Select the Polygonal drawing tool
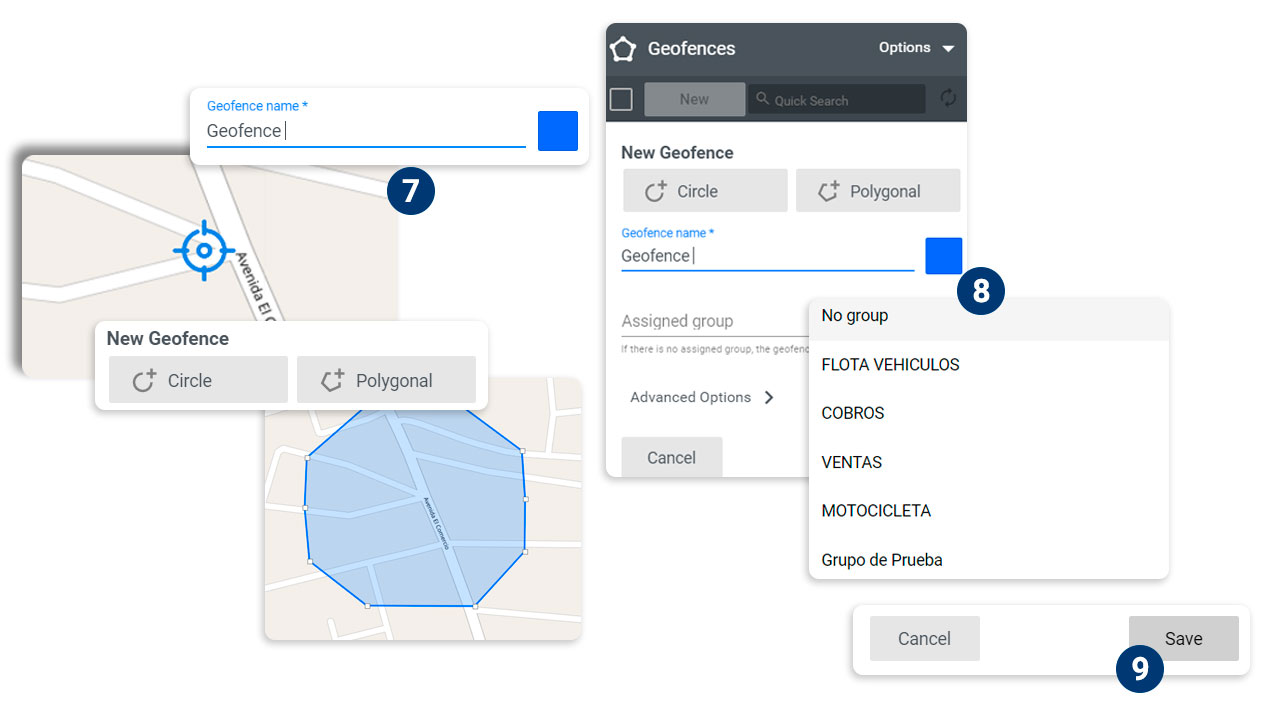The height and width of the screenshot is (720, 1280). (878, 190)
